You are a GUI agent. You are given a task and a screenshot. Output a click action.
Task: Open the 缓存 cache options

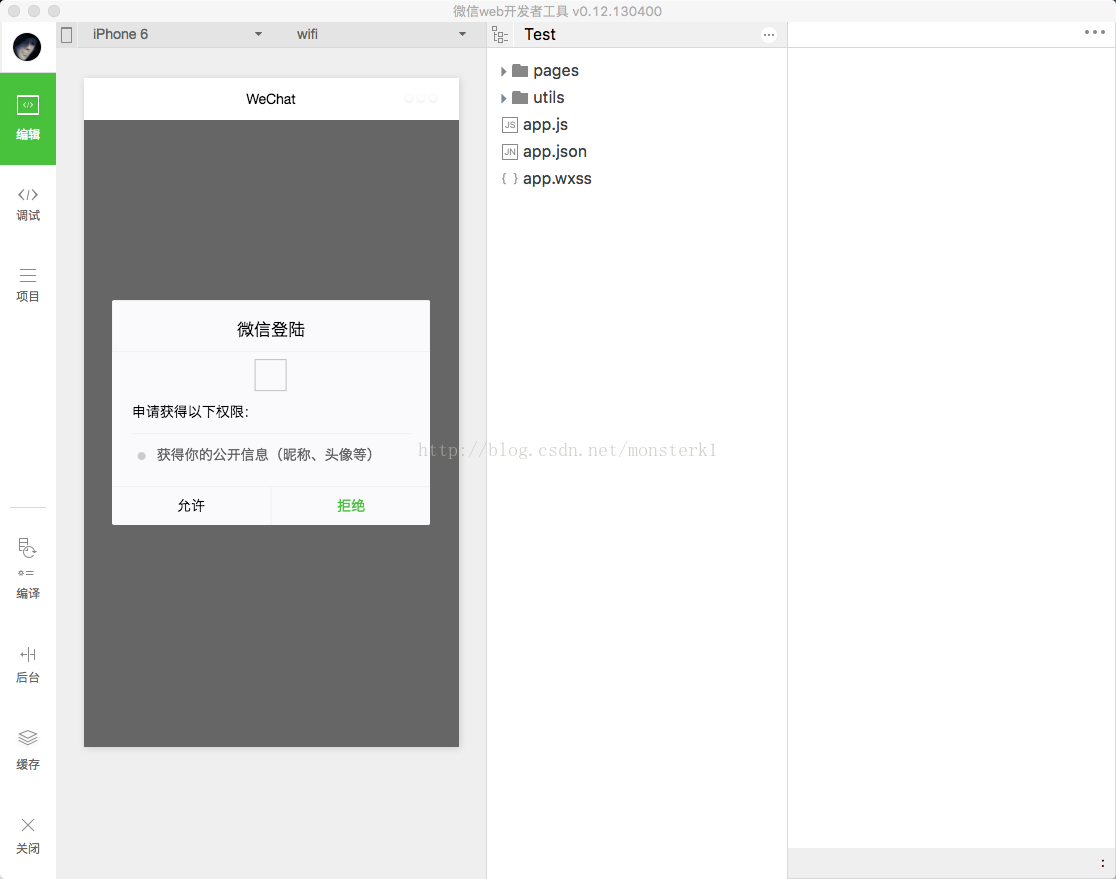click(28, 750)
